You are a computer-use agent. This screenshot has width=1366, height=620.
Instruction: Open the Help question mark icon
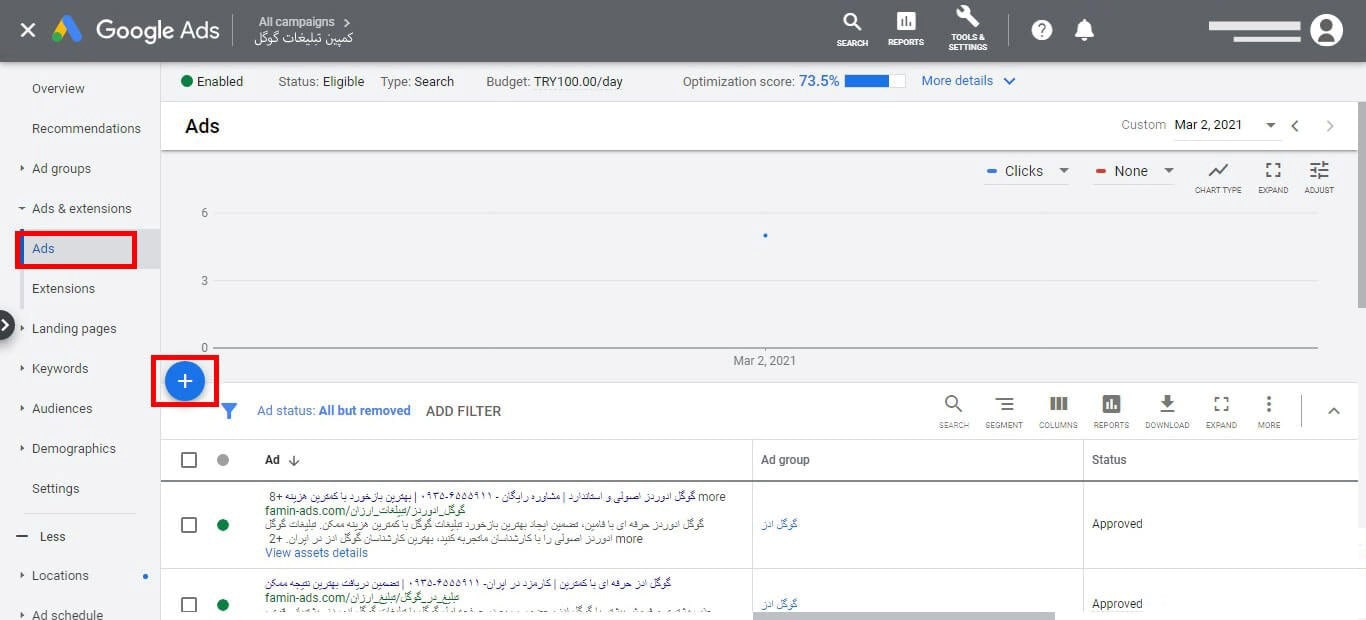(x=1042, y=30)
